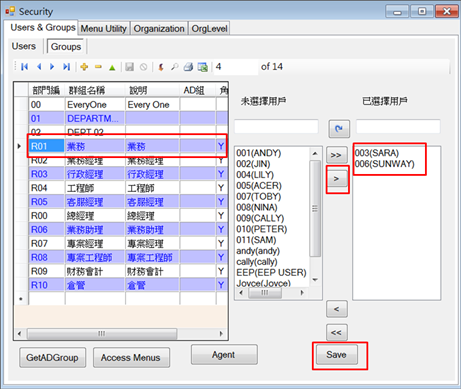Go to the previous record
This screenshot has width=461, height=389.
pyautogui.click(x=39, y=67)
